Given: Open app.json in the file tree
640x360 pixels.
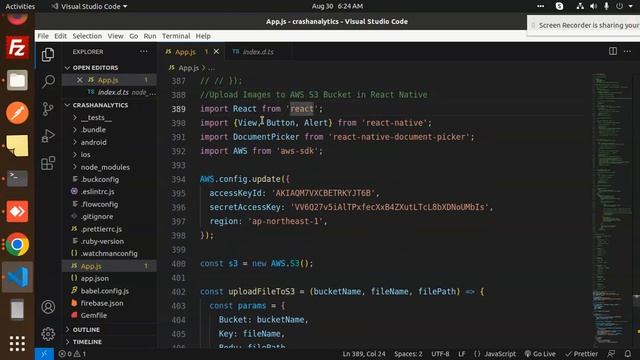Looking at the screenshot, I should point(95,278).
